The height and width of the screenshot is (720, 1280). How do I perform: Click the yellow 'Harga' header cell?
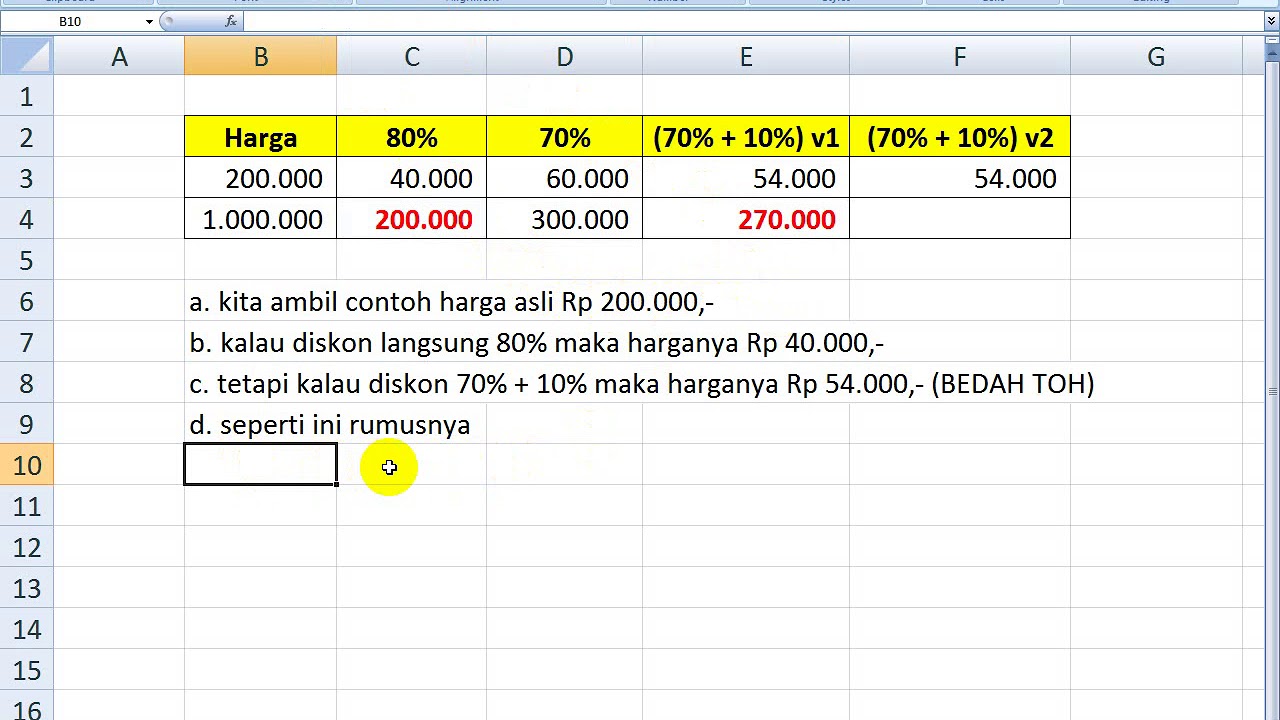pos(260,137)
